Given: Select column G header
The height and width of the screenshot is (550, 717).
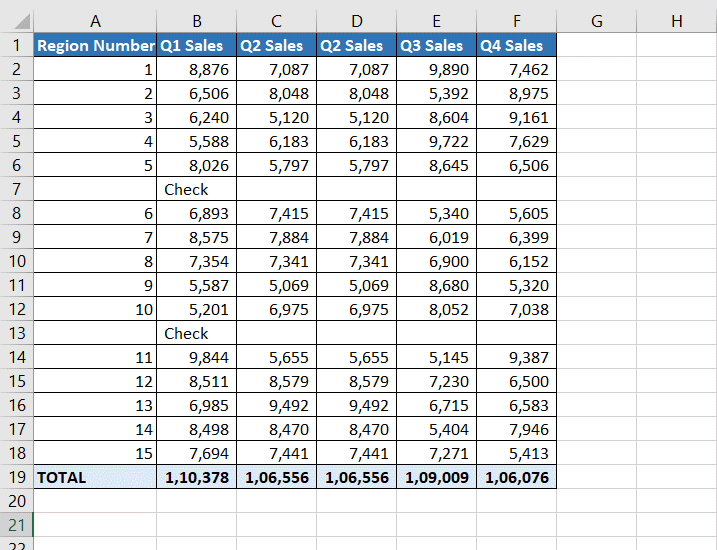Looking at the screenshot, I should click(x=597, y=21).
